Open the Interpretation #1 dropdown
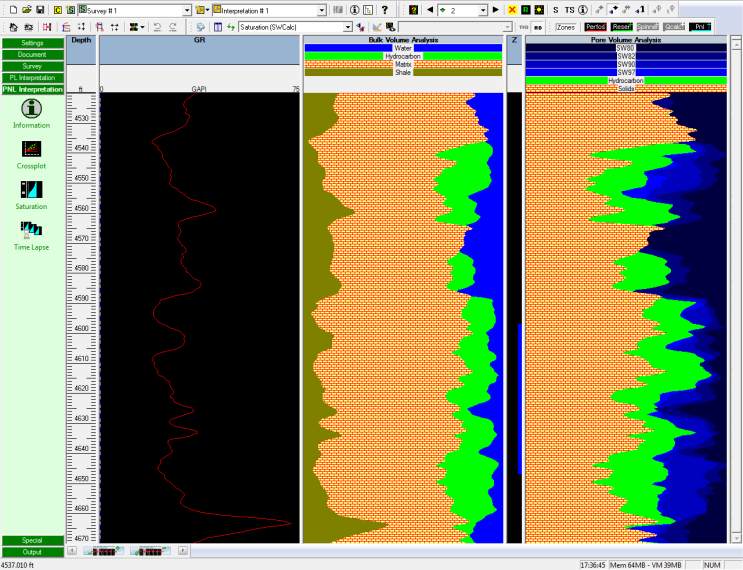This screenshot has width=743, height=570. tap(322, 10)
